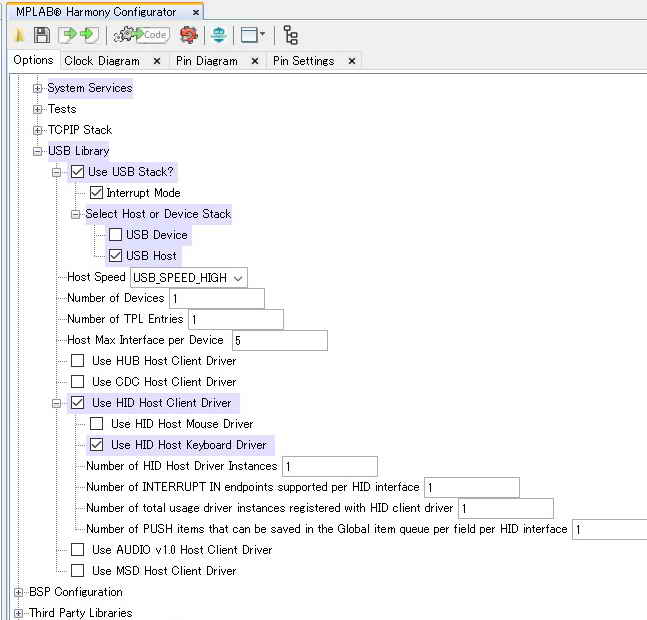This screenshot has height=620, width=647.
Task: Click the open configuration folder icon
Action: pyautogui.click(x=19, y=35)
